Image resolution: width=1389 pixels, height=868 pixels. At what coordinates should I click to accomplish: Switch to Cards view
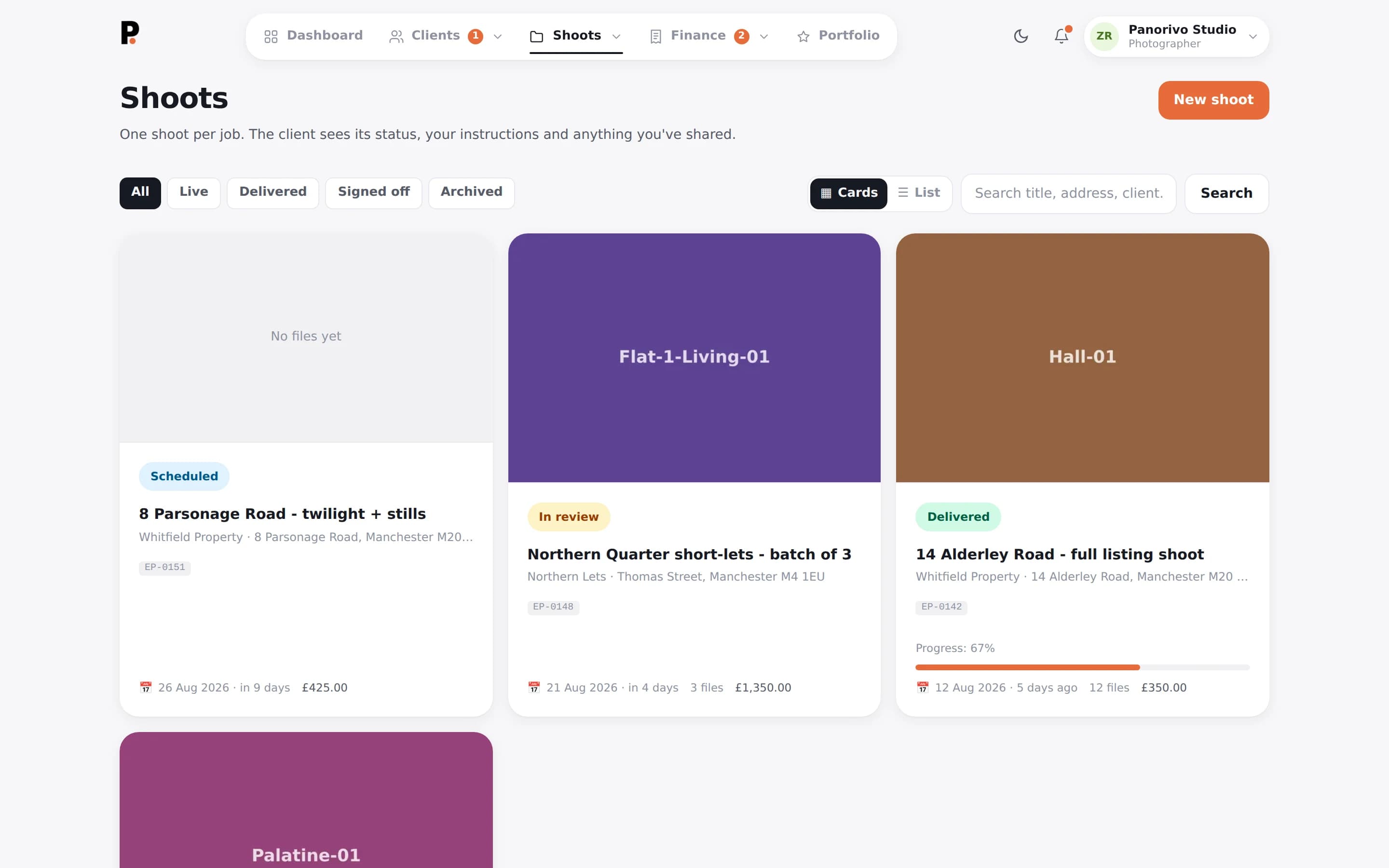tap(848, 193)
